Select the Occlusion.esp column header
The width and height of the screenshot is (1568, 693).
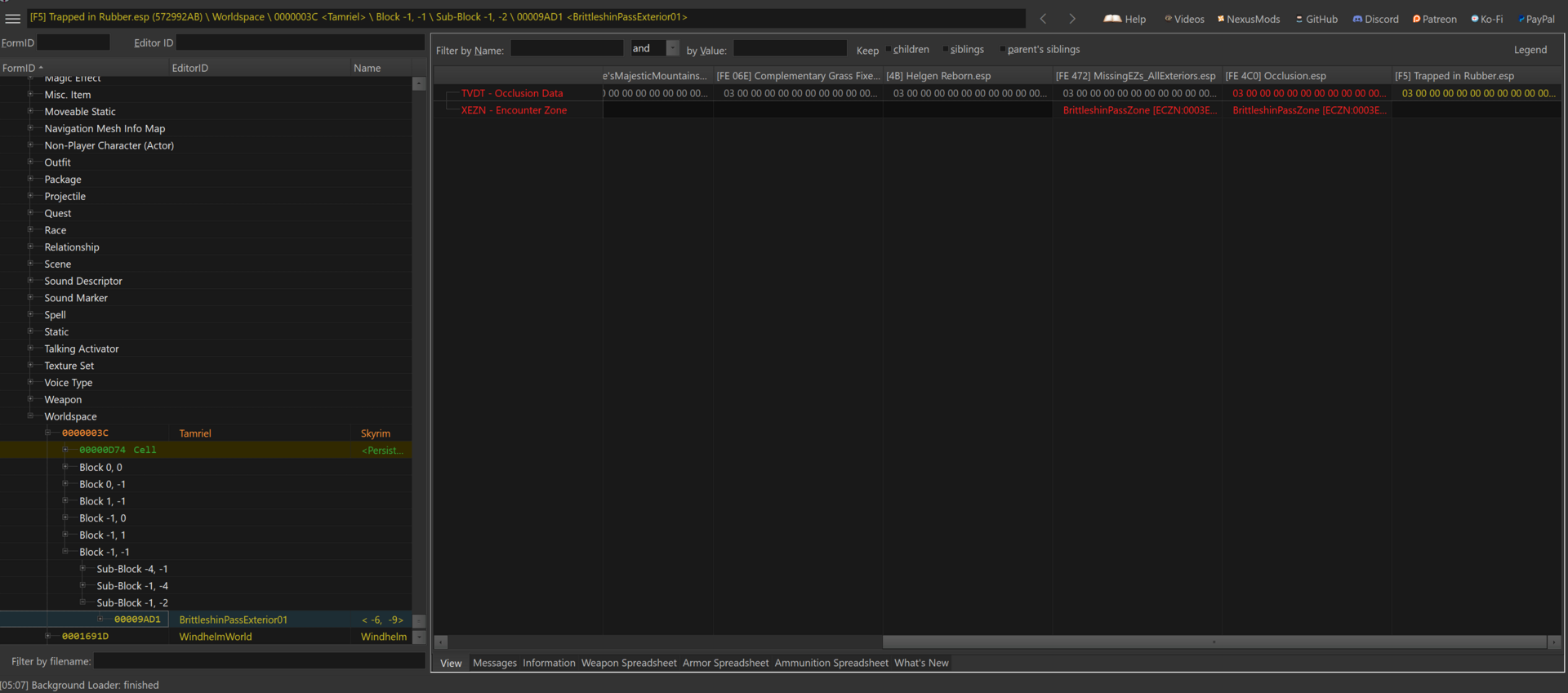1307,76
